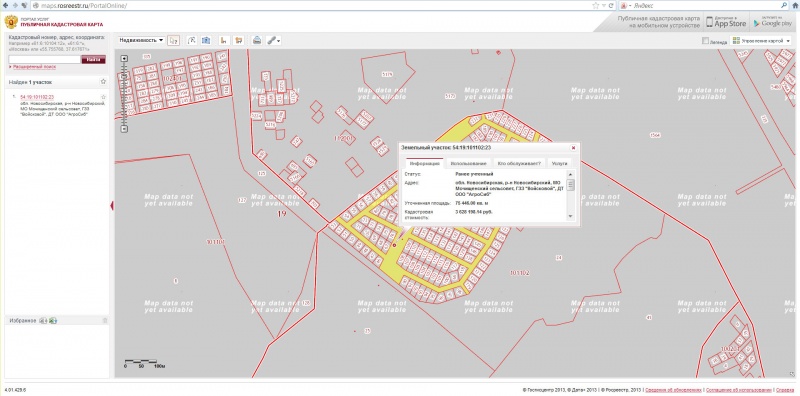The image size is (800, 396).
Task: Open the link sharing dropdown tool
Action: coord(274,40)
